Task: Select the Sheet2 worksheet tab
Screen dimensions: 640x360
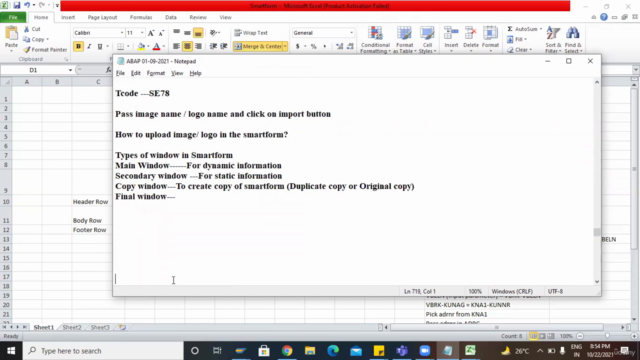Action: tap(72, 327)
